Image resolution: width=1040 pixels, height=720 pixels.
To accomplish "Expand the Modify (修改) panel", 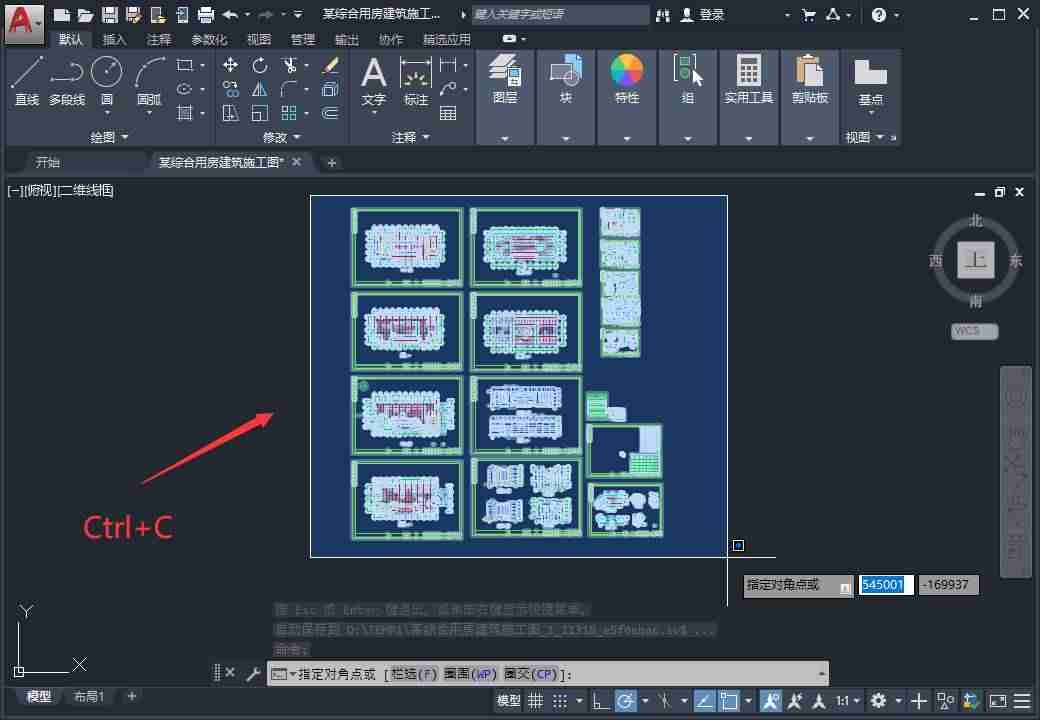I will pos(282,137).
